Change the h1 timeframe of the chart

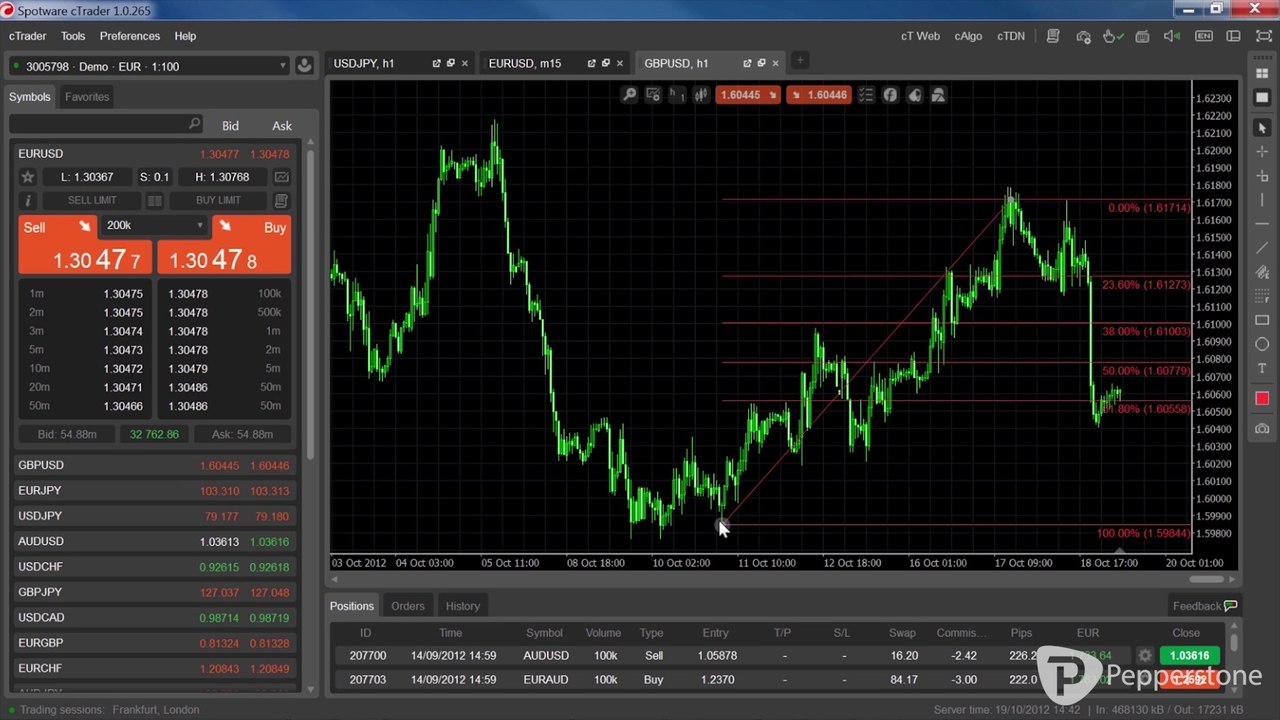click(677, 95)
